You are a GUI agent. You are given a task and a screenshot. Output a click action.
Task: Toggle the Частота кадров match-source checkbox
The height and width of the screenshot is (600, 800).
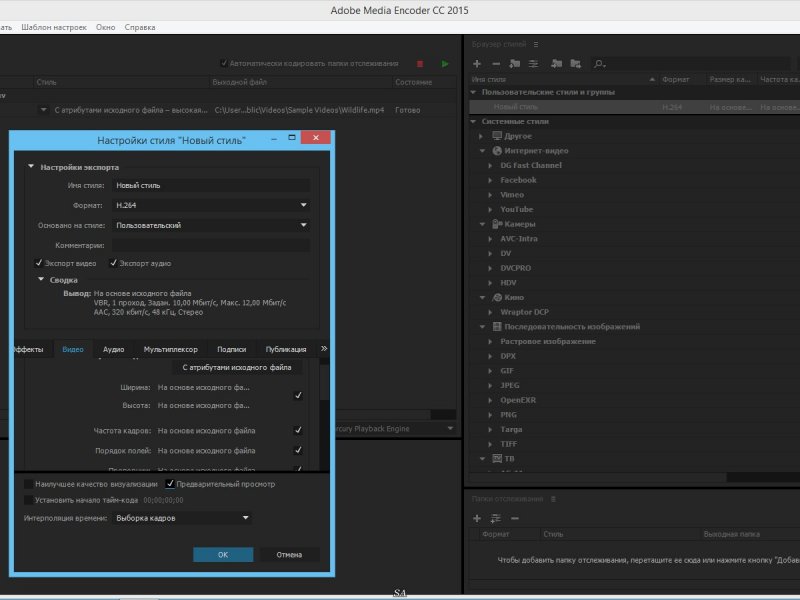pos(298,430)
